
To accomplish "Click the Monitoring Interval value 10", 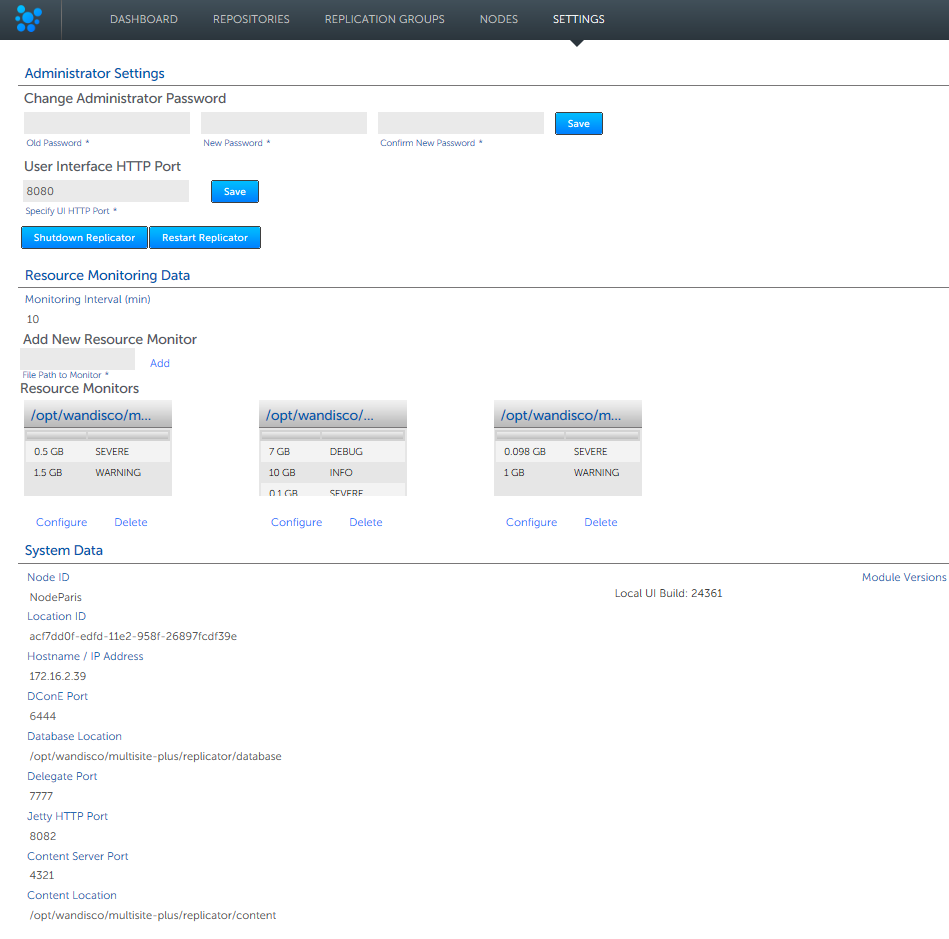I will [33, 319].
